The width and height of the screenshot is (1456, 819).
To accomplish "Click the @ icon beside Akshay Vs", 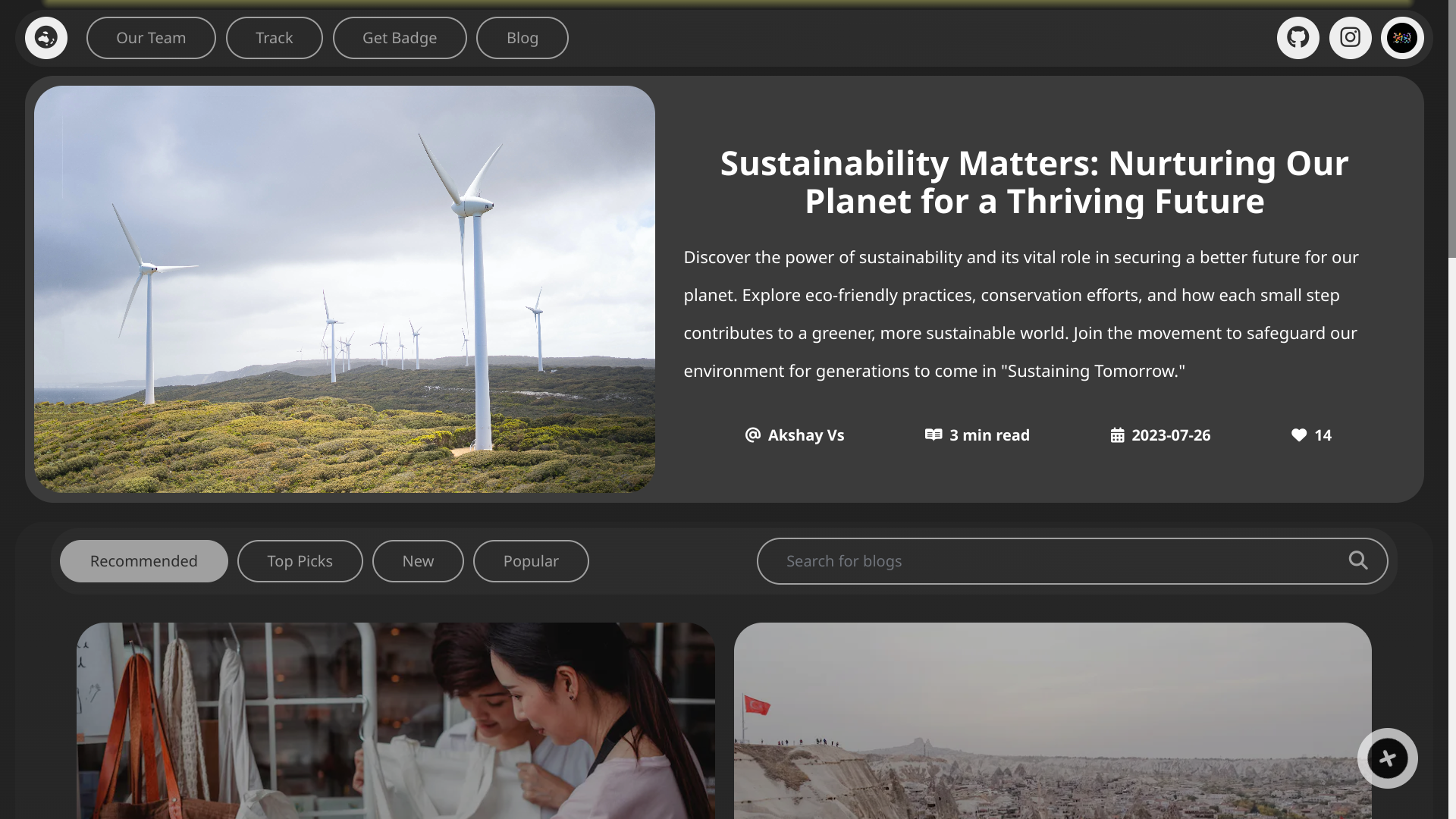I will click(752, 435).
